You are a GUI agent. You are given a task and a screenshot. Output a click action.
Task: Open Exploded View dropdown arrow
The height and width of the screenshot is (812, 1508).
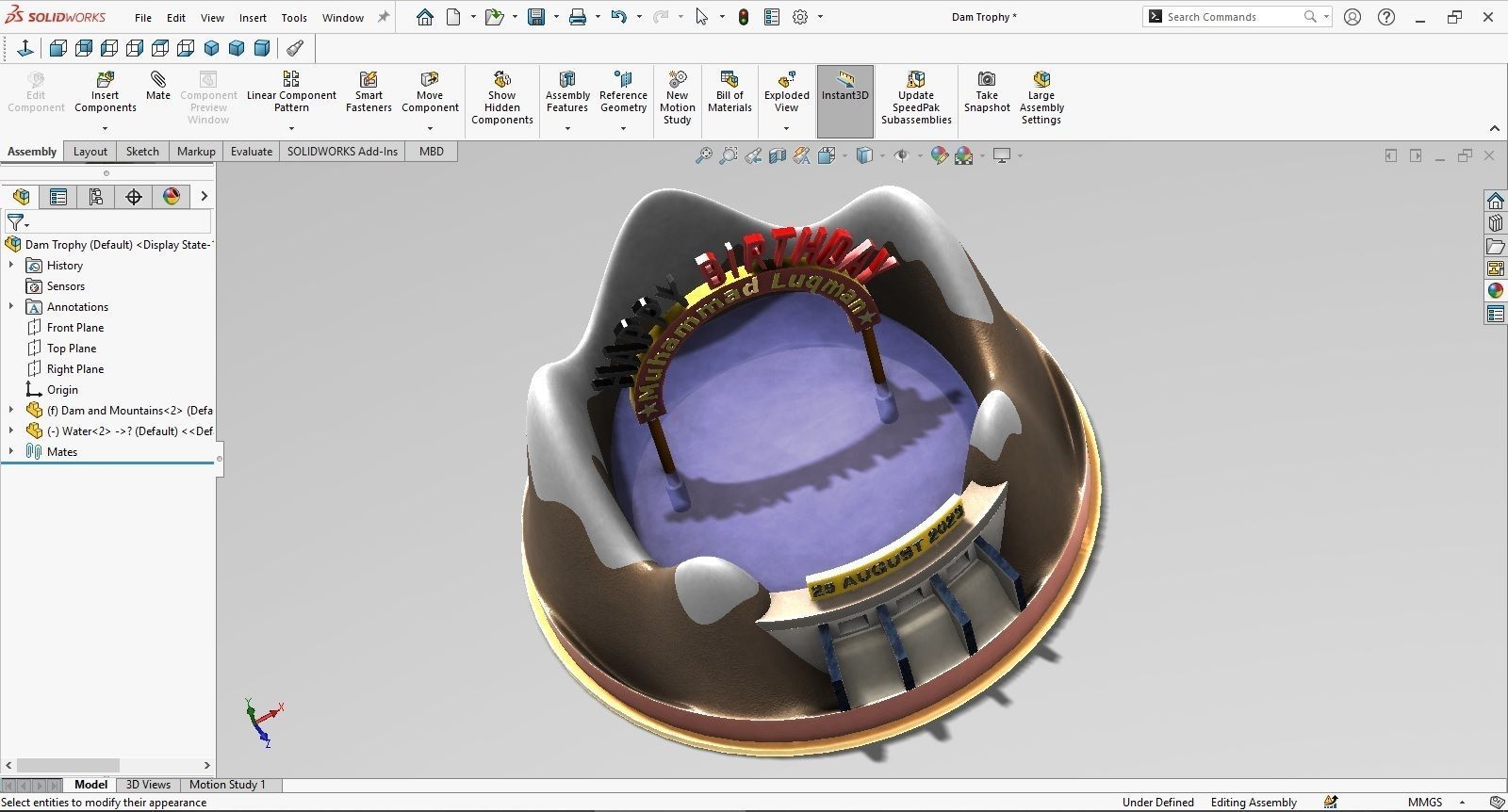pos(787,128)
